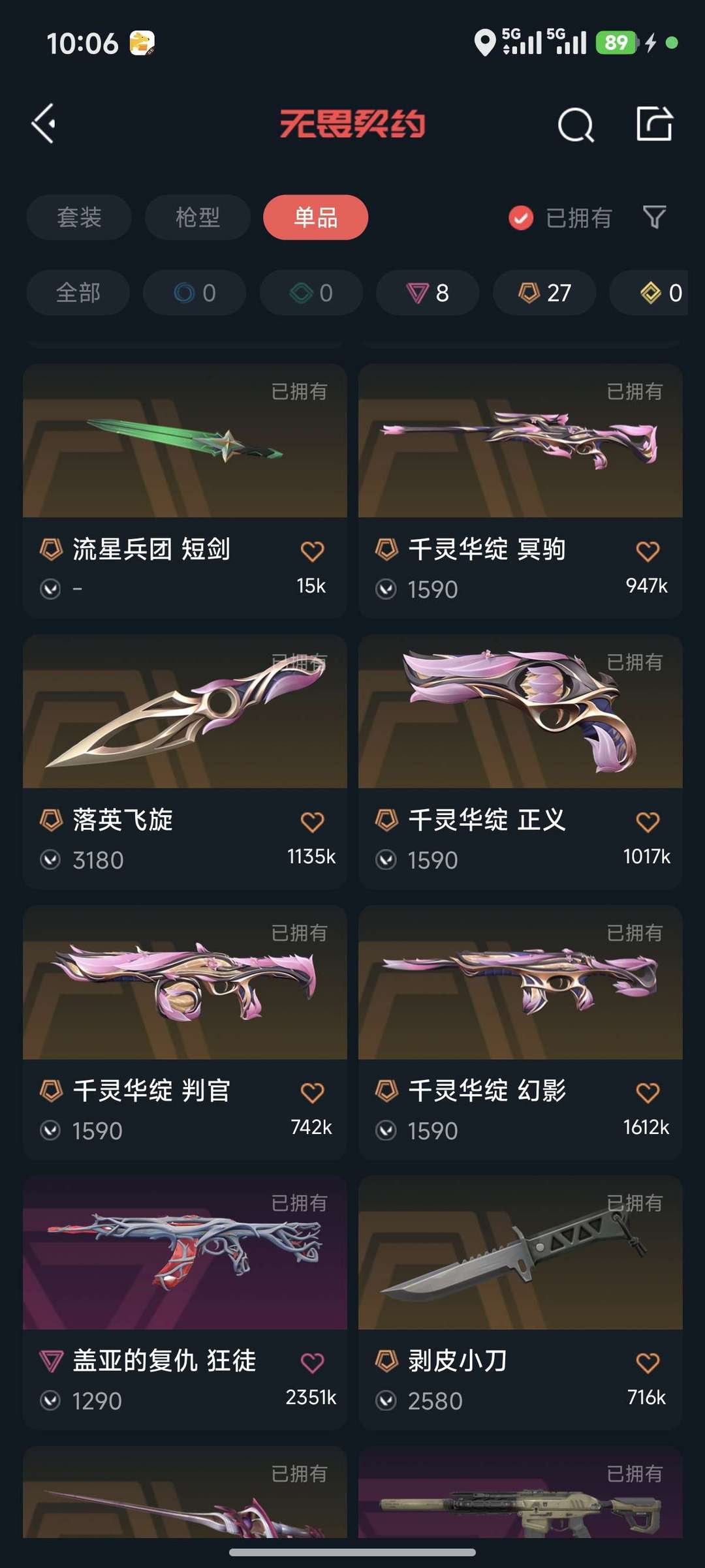Switch to the 枪型 tab
This screenshot has height=1568, width=705.
[198, 217]
